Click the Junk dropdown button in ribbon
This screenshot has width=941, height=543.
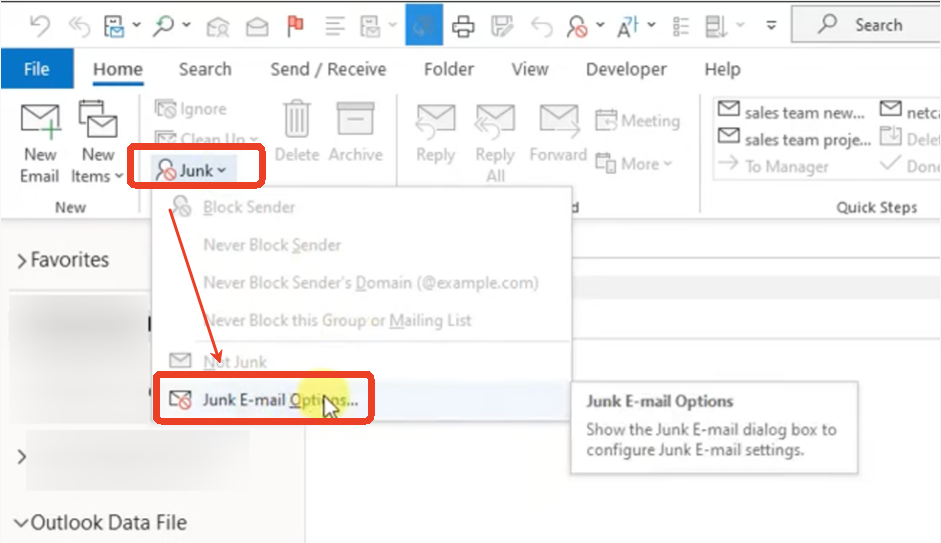[x=193, y=170]
